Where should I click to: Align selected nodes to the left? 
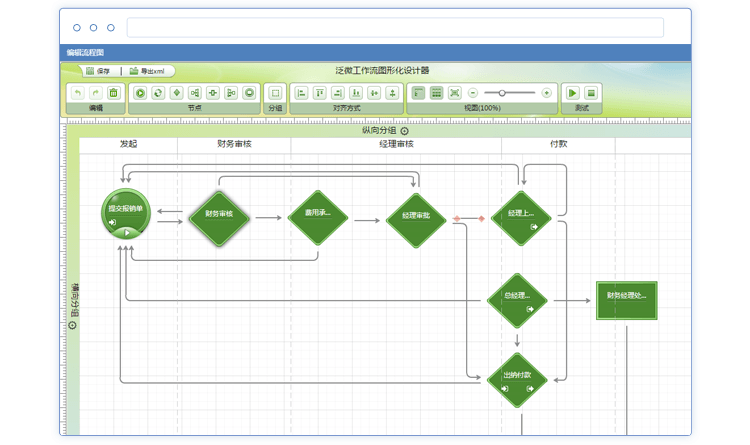[301, 93]
